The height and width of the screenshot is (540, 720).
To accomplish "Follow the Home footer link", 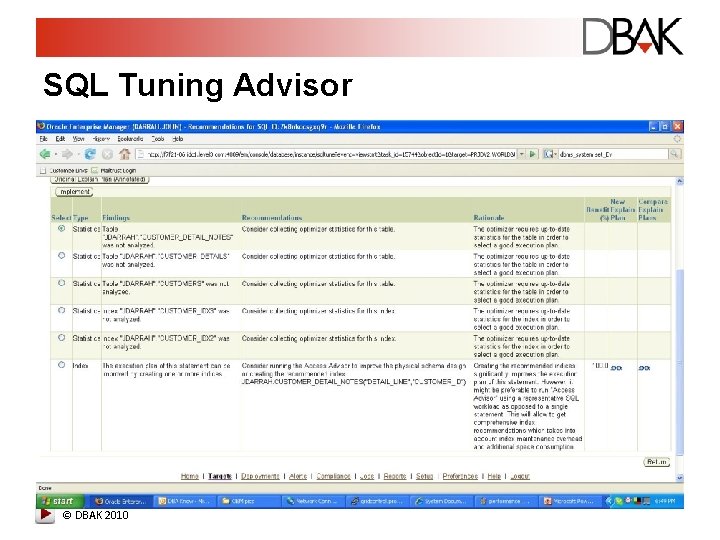I will point(190,476).
